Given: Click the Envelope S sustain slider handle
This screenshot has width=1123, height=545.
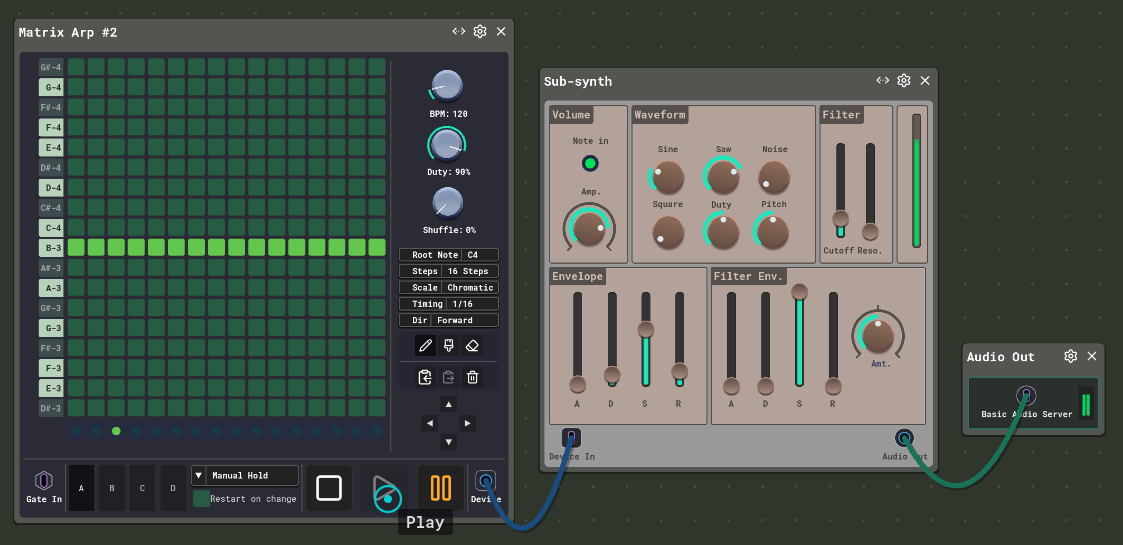Looking at the screenshot, I should click(x=645, y=329).
